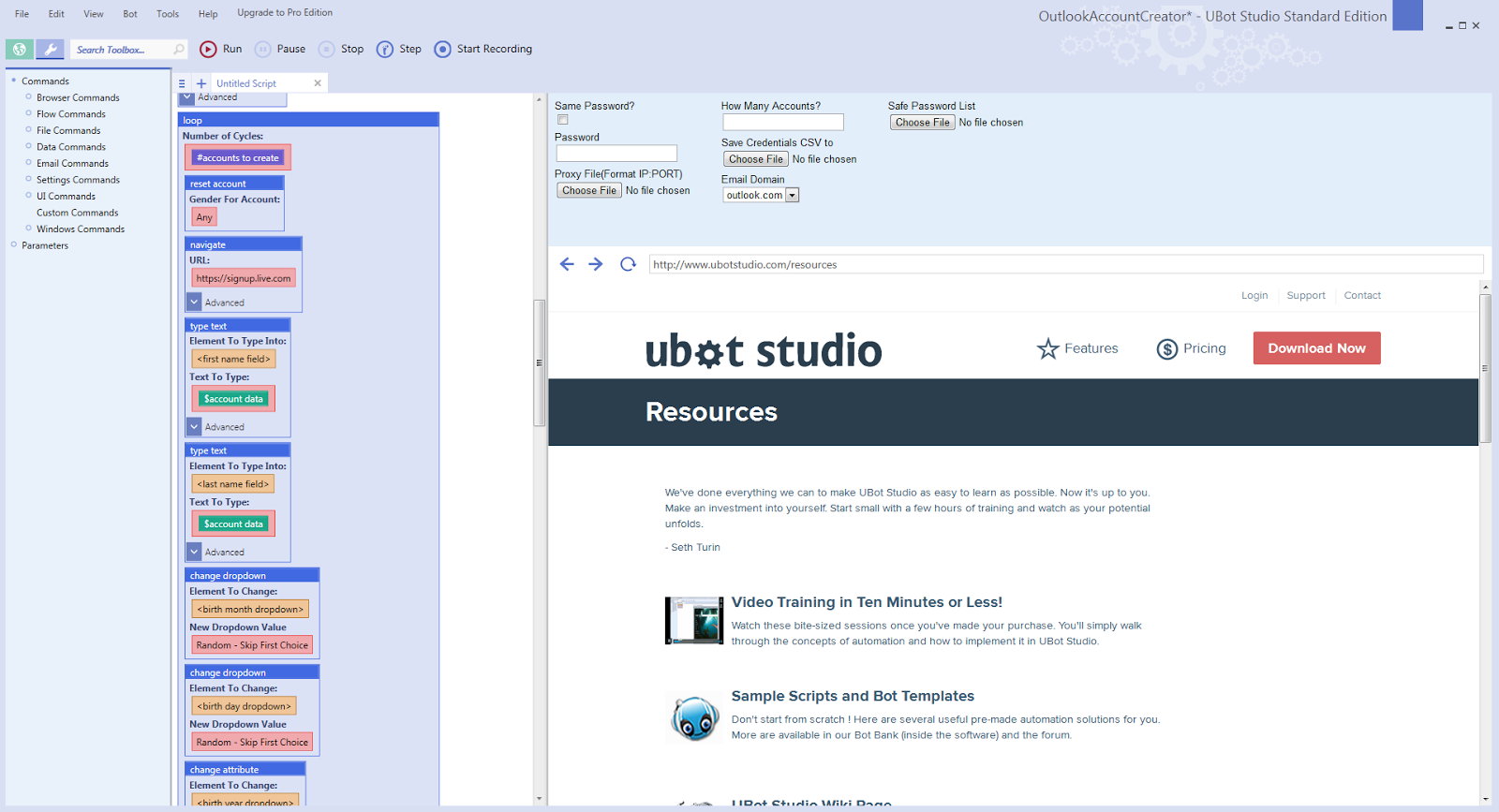Open File Commands category
The image size is (1499, 812).
(68, 130)
